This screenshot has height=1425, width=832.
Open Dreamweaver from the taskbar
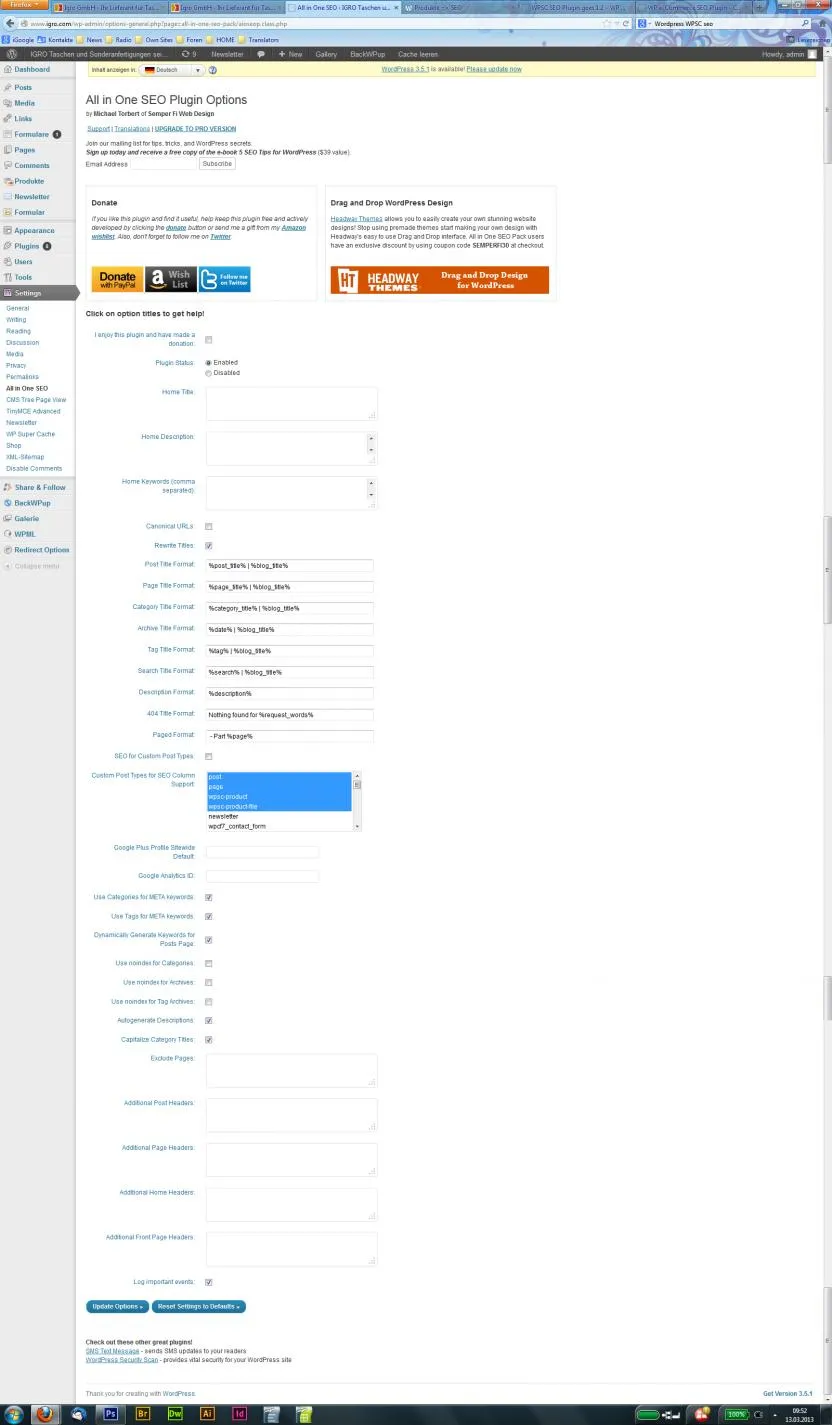[175, 1414]
